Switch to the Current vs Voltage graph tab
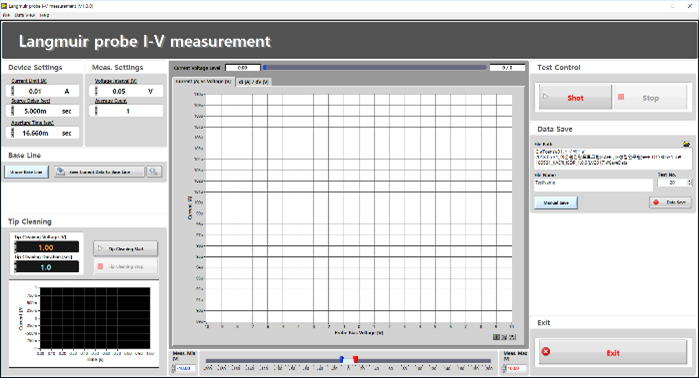Screen dimensions: 699x378 click(203, 82)
